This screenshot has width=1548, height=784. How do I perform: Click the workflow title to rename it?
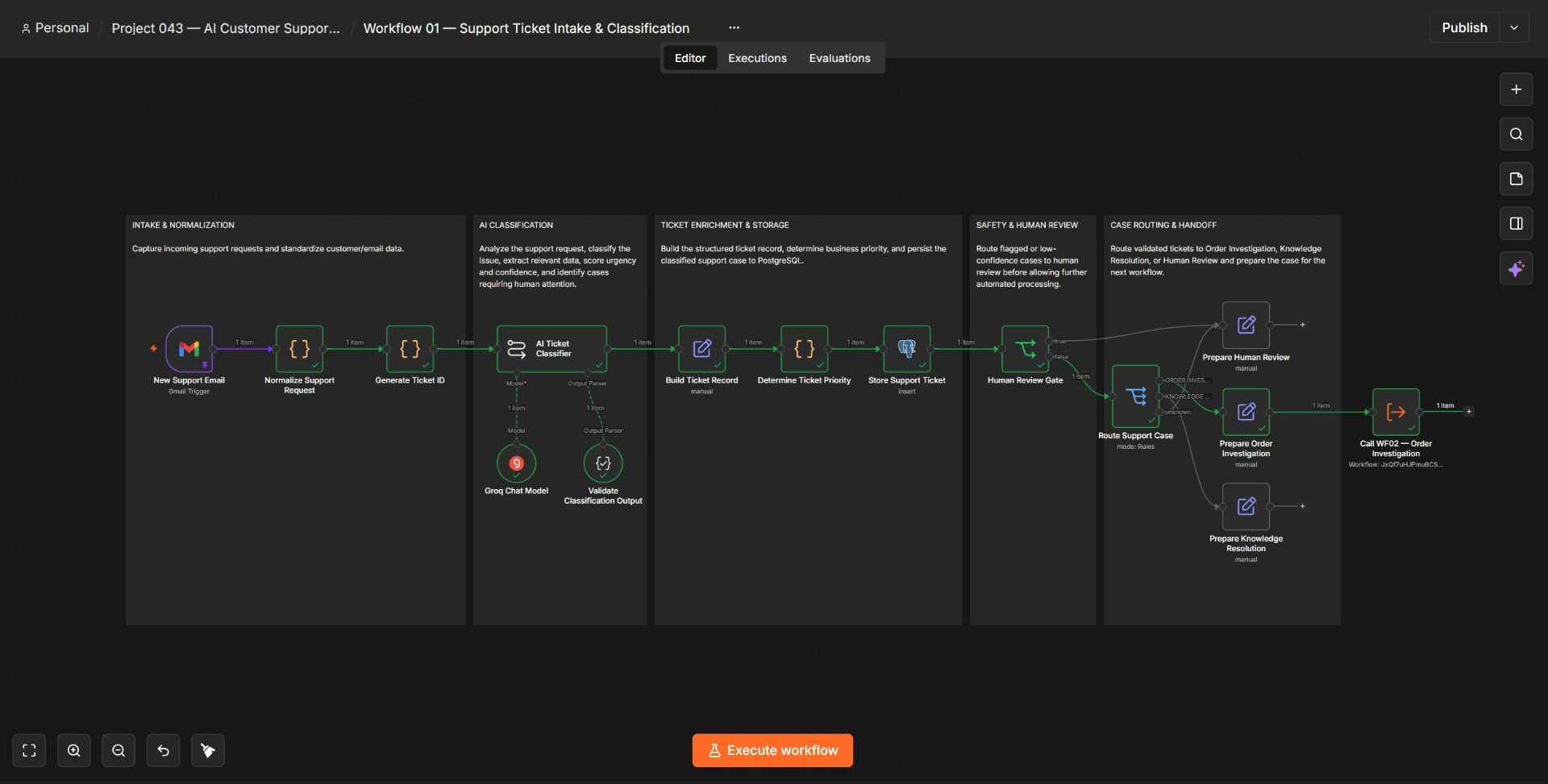(526, 28)
